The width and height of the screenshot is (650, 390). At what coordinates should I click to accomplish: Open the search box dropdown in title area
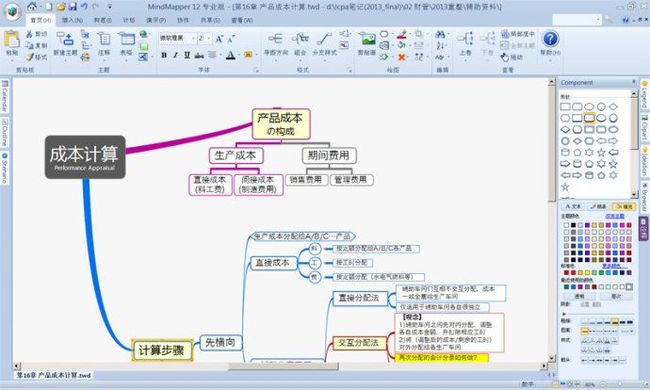(598, 19)
